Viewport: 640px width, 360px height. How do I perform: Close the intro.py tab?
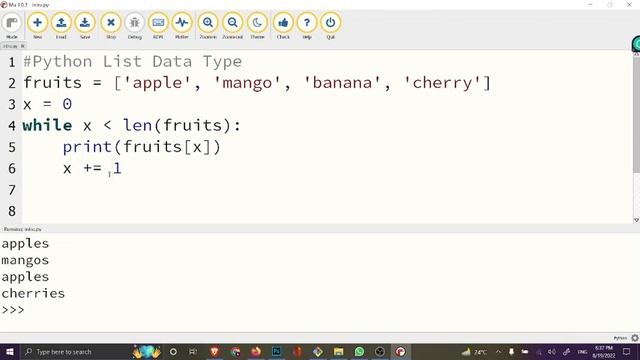pyautogui.click(x=23, y=46)
